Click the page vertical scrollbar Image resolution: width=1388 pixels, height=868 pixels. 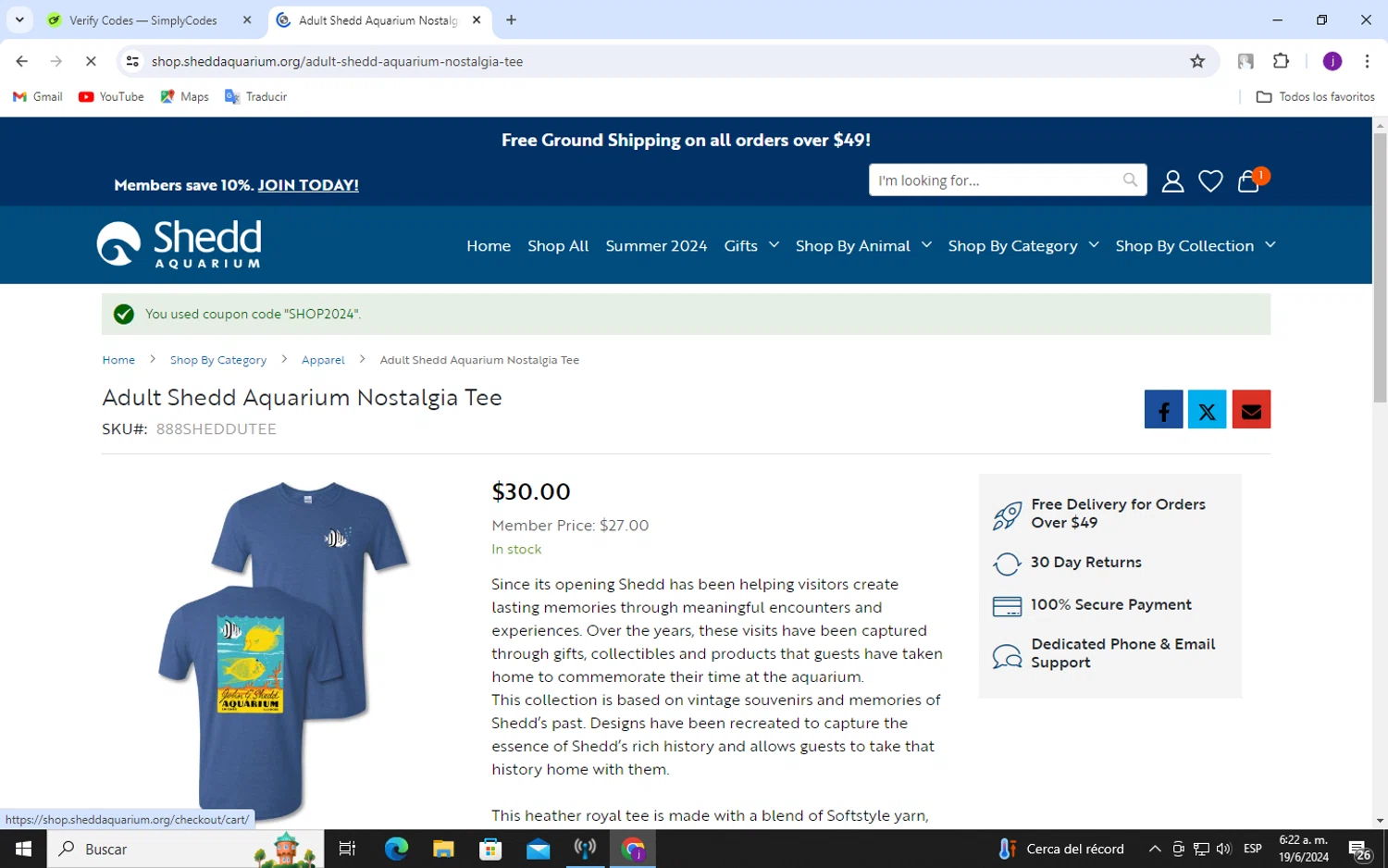(x=1380, y=268)
